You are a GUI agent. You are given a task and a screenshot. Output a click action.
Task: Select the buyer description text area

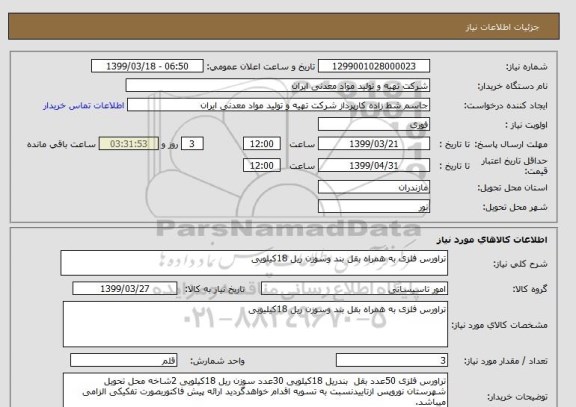(255, 390)
